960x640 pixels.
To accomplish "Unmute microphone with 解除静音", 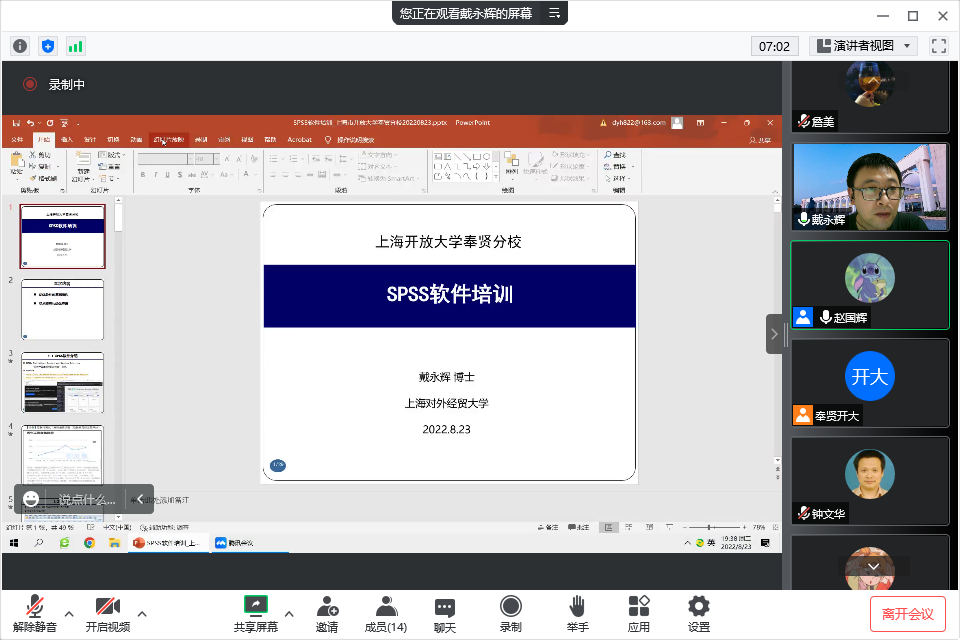I will (x=35, y=614).
